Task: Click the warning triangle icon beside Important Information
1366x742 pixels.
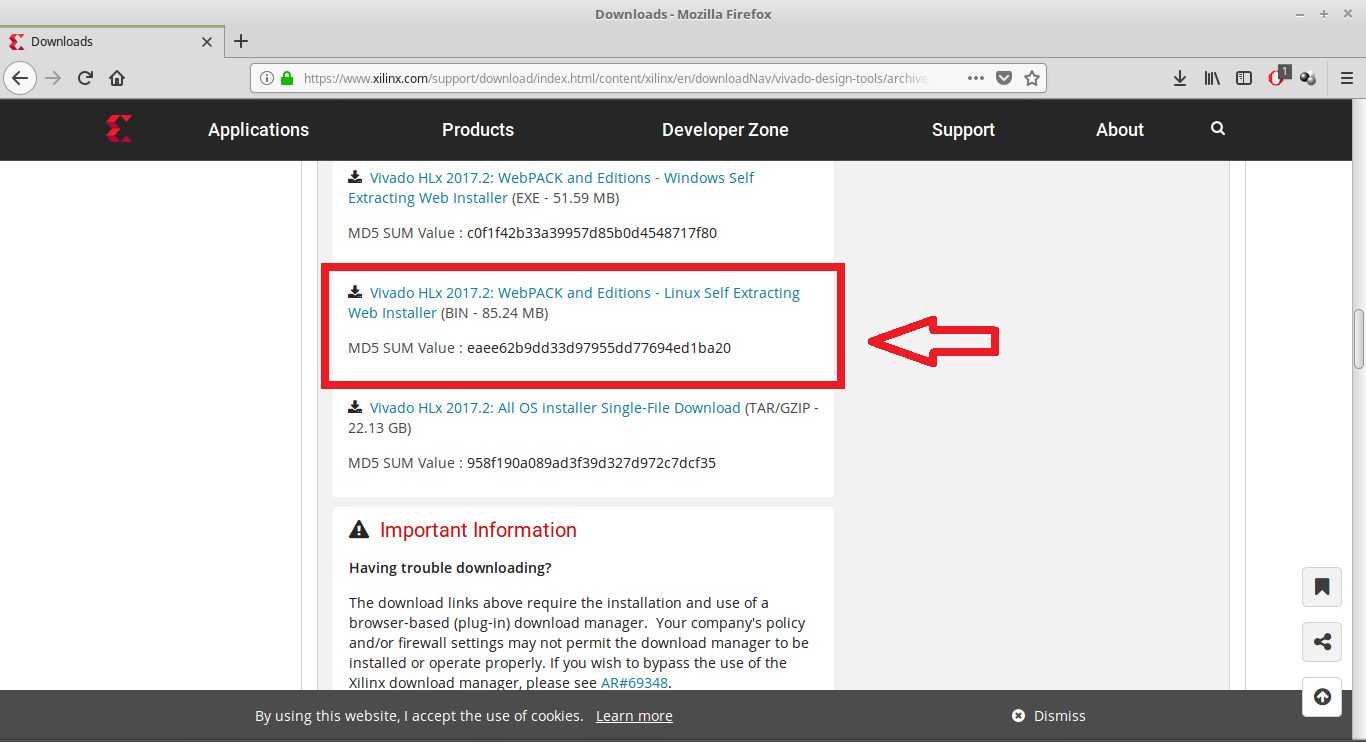Action: [359, 529]
